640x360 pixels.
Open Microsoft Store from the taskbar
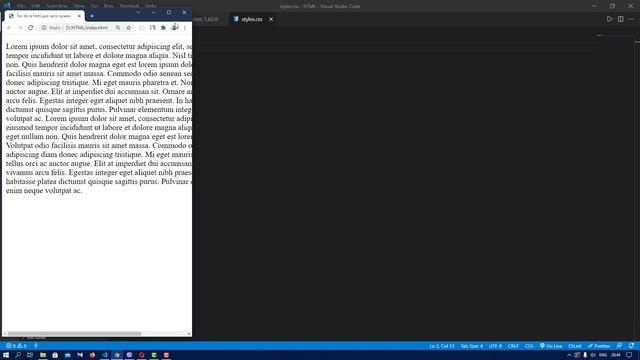pyautogui.click(x=55, y=355)
